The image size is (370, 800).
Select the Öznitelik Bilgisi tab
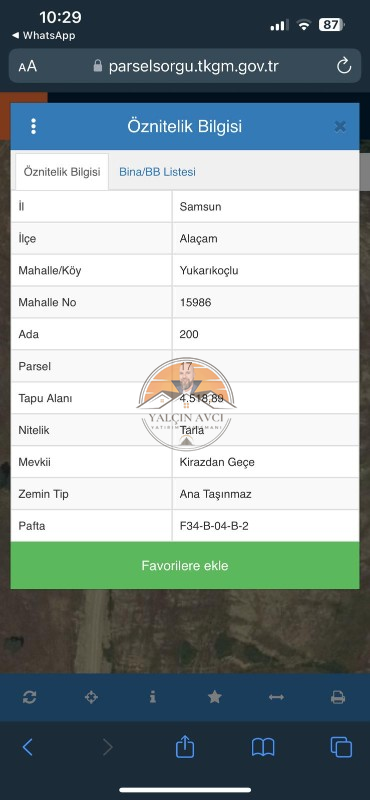point(62,172)
